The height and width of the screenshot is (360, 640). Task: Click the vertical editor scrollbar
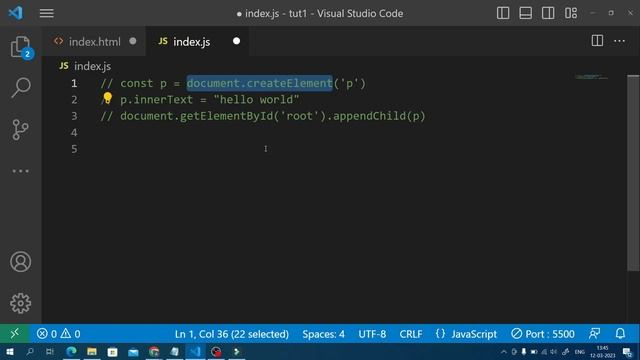[x=633, y=173]
